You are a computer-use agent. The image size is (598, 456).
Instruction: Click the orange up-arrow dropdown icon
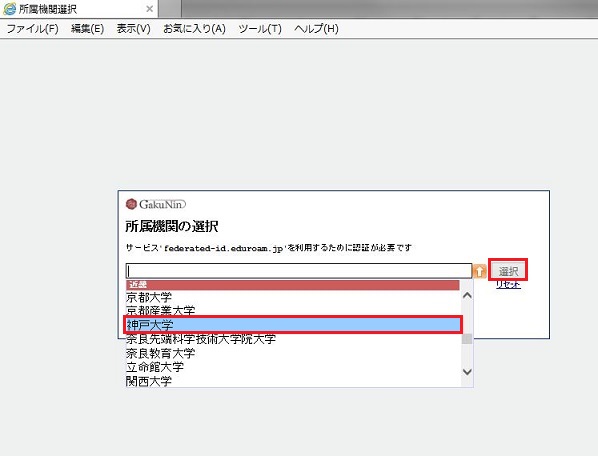[x=479, y=271]
